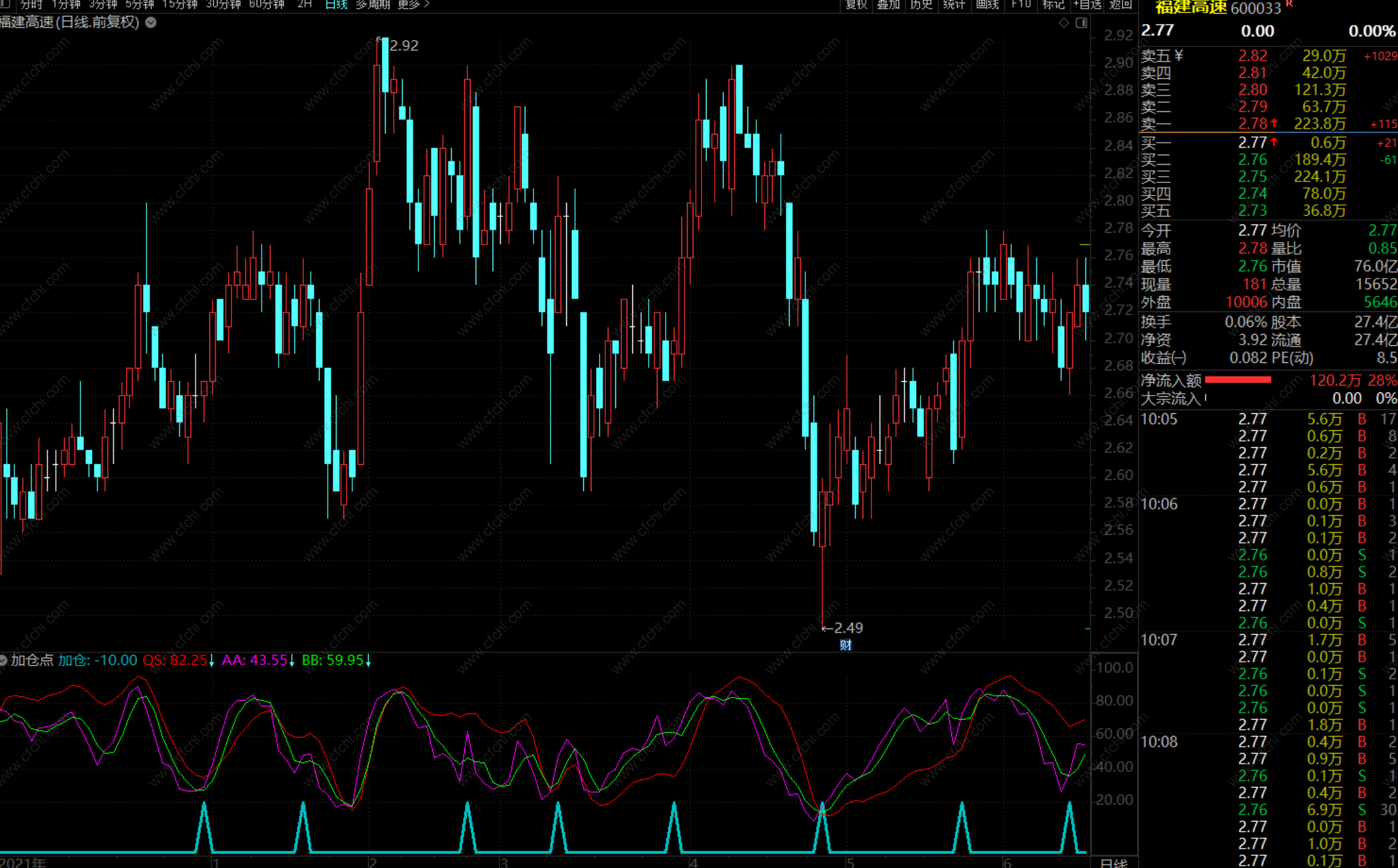Image resolution: width=1398 pixels, height=868 pixels.
Task: Select the 日线 period tab
Action: click(337, 4)
